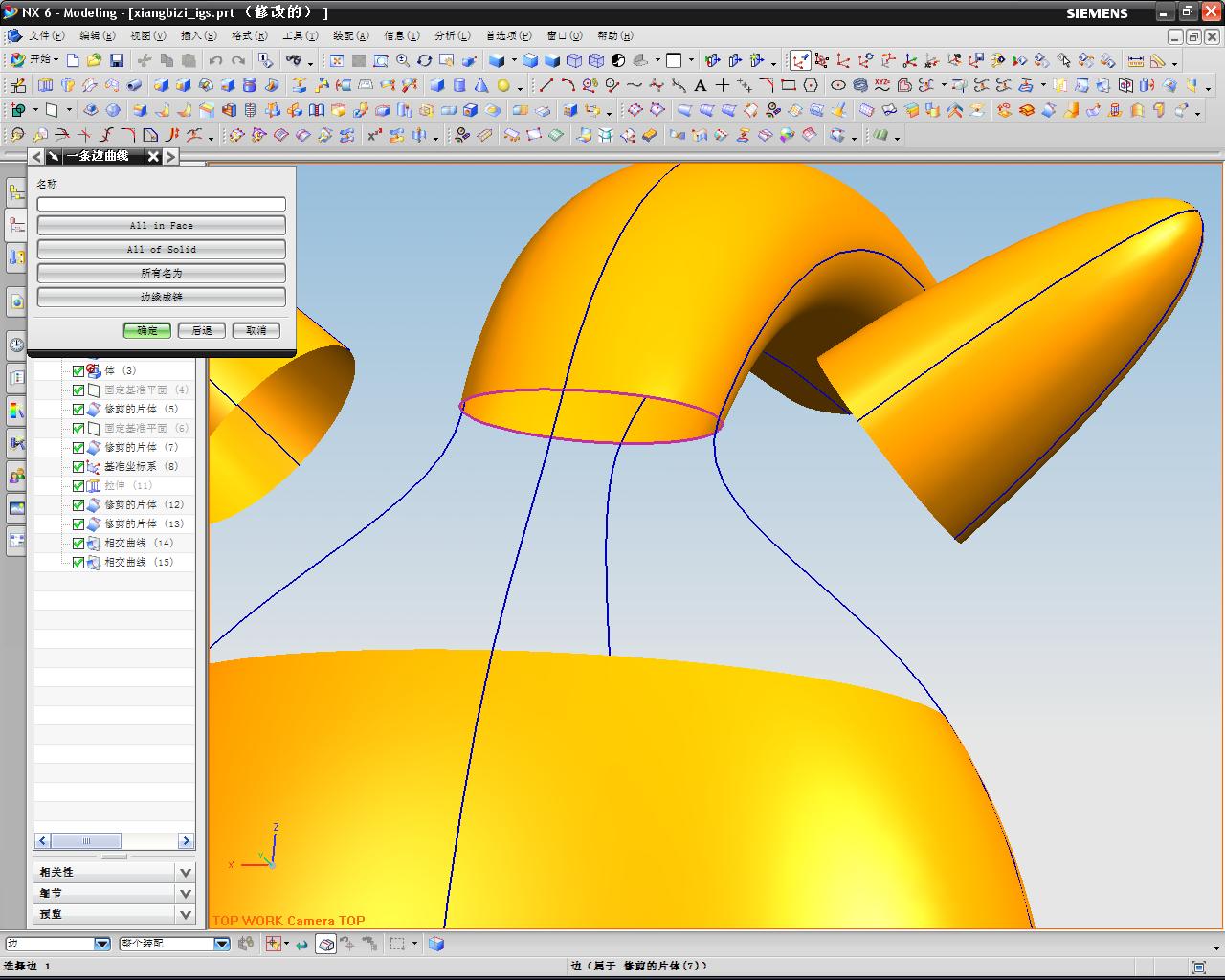
Task: Toggle checkbox for 相交曲线 (15)
Action: pyautogui.click(x=78, y=562)
